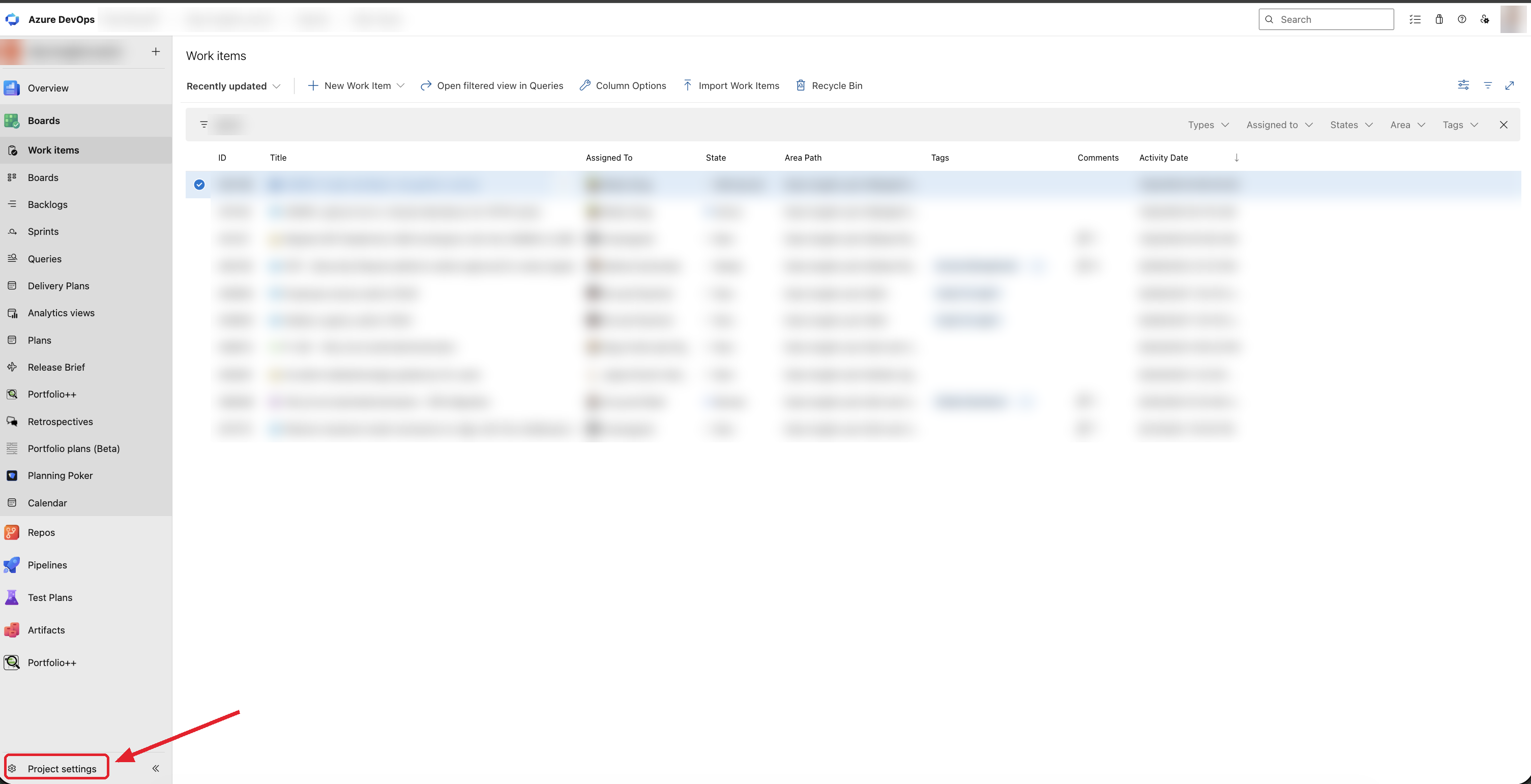1531x784 pixels.
Task: Open Planning Poker
Action: tap(85, 476)
